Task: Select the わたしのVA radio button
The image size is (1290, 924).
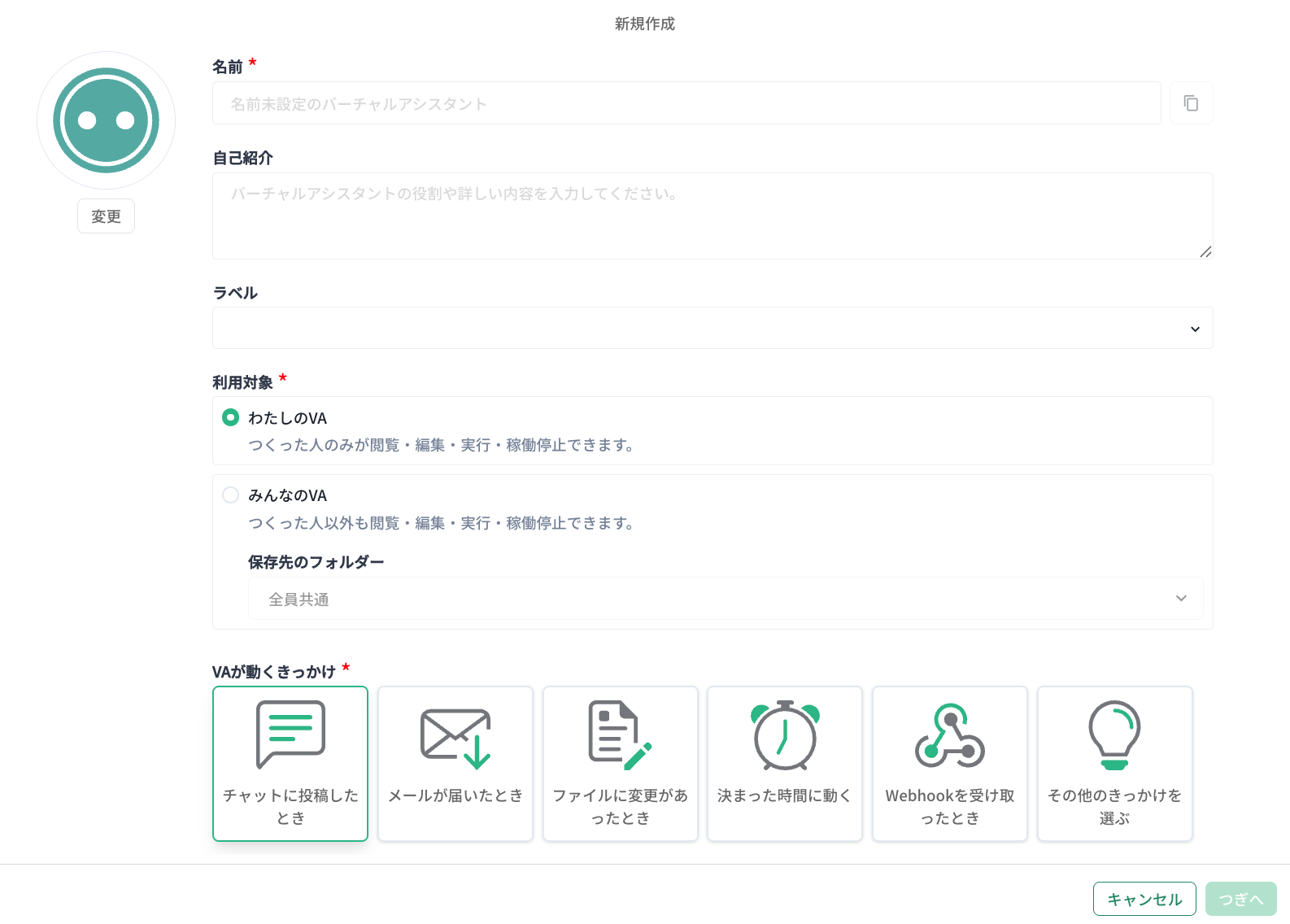Action: [231, 417]
